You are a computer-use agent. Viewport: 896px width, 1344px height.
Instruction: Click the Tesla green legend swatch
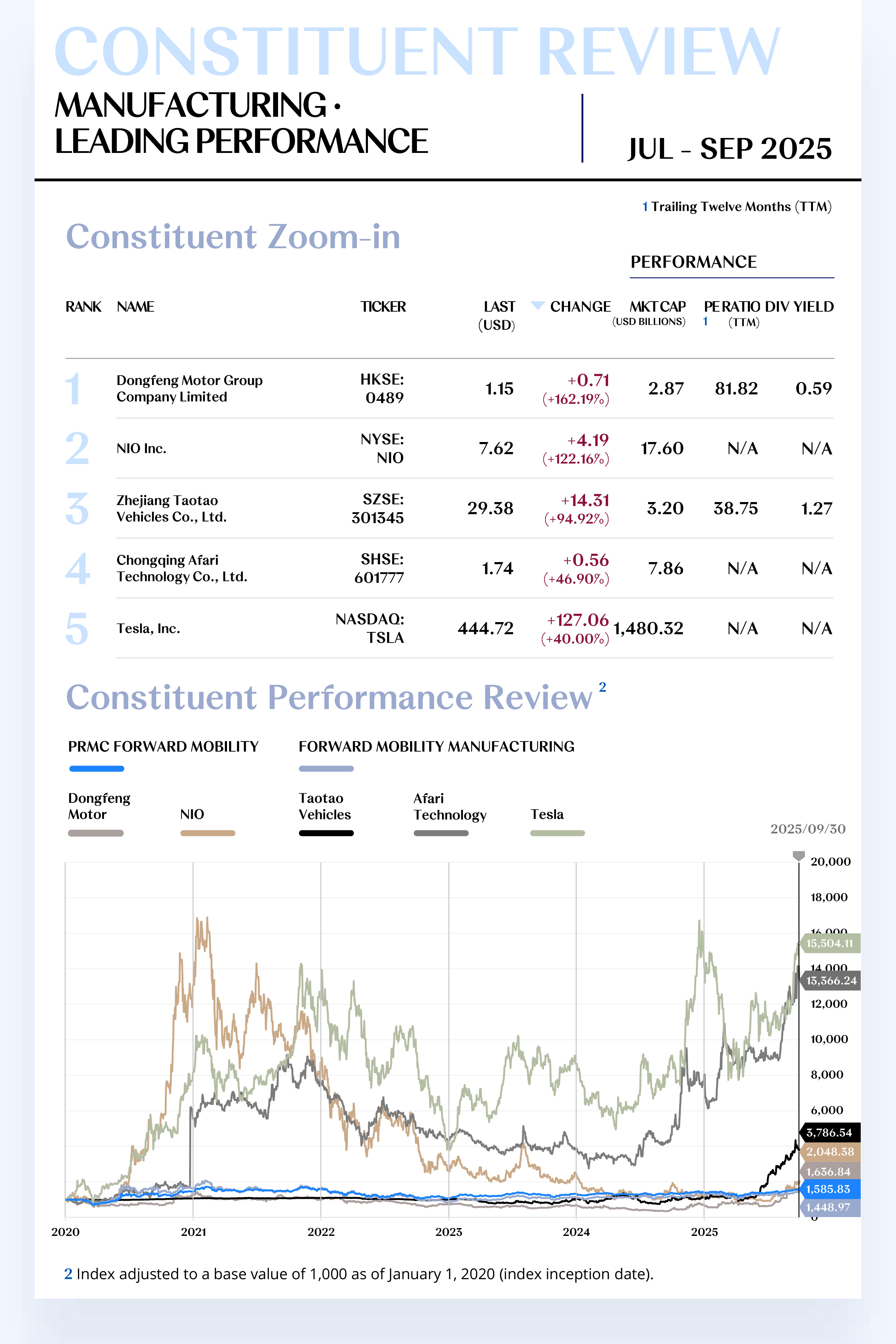[x=557, y=833]
